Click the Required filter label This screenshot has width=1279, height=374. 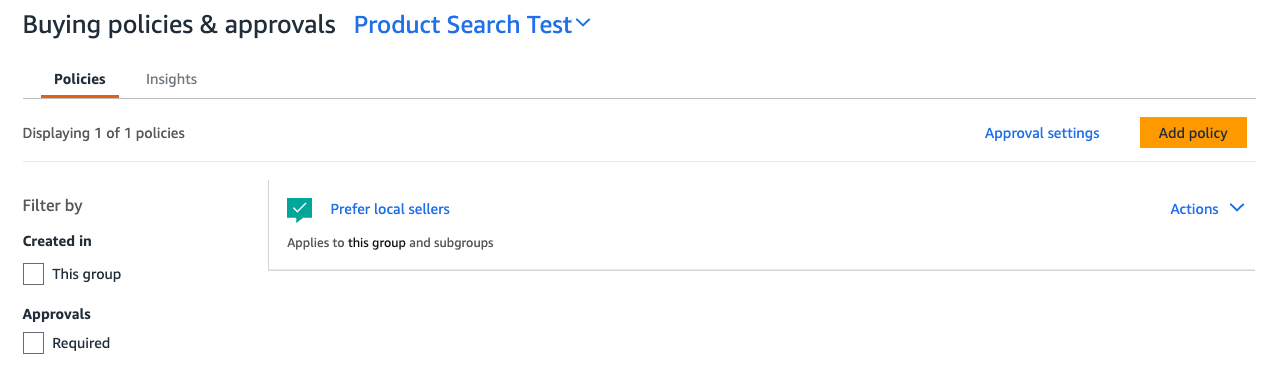click(x=81, y=343)
